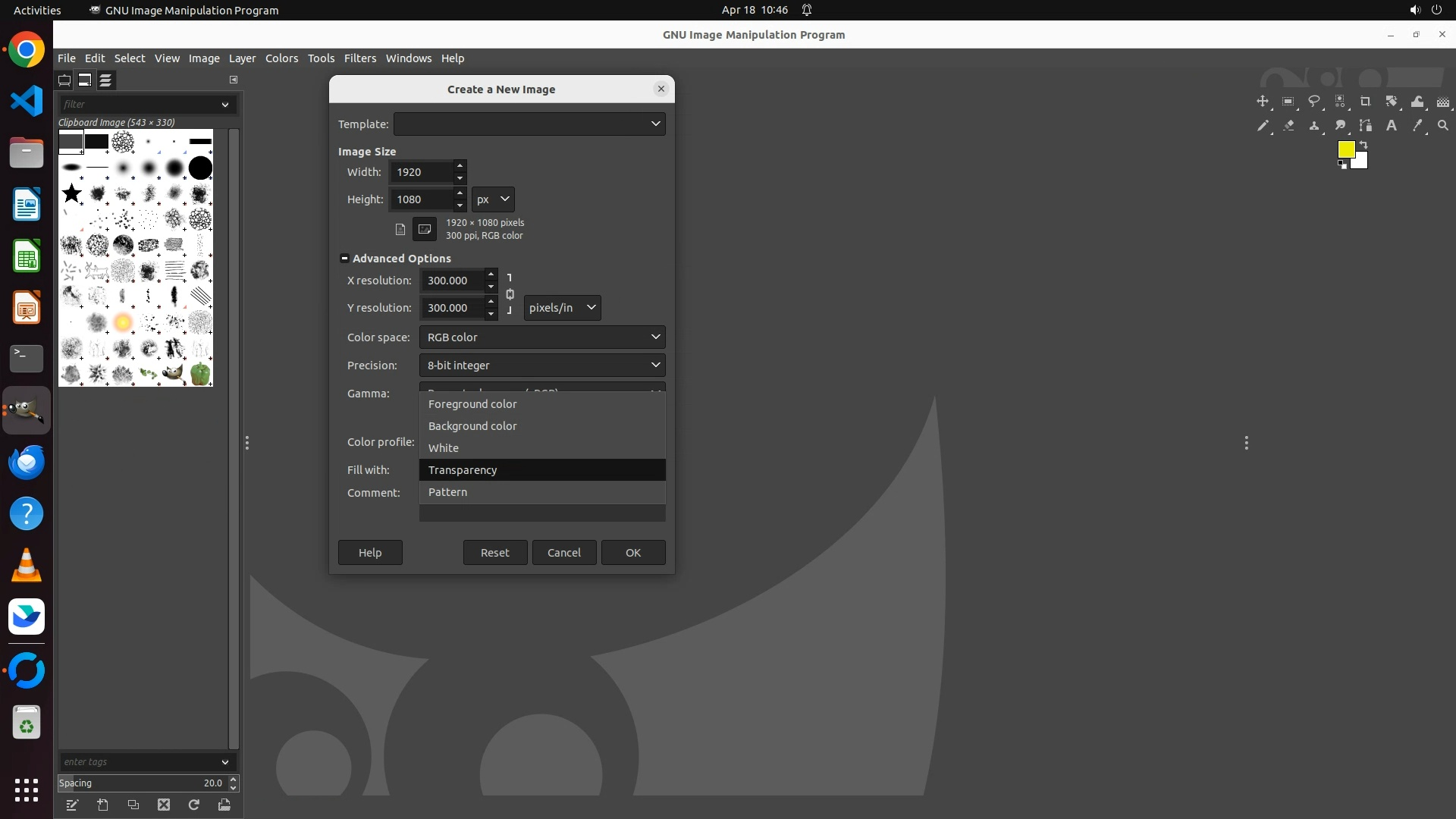Click the Width value field
The width and height of the screenshot is (1456, 819).
pyautogui.click(x=422, y=172)
